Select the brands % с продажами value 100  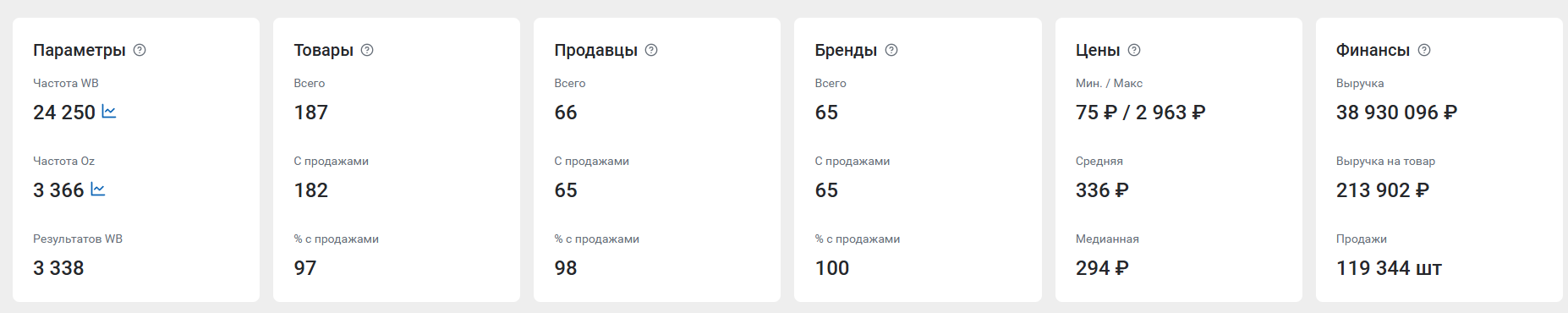[x=832, y=268]
